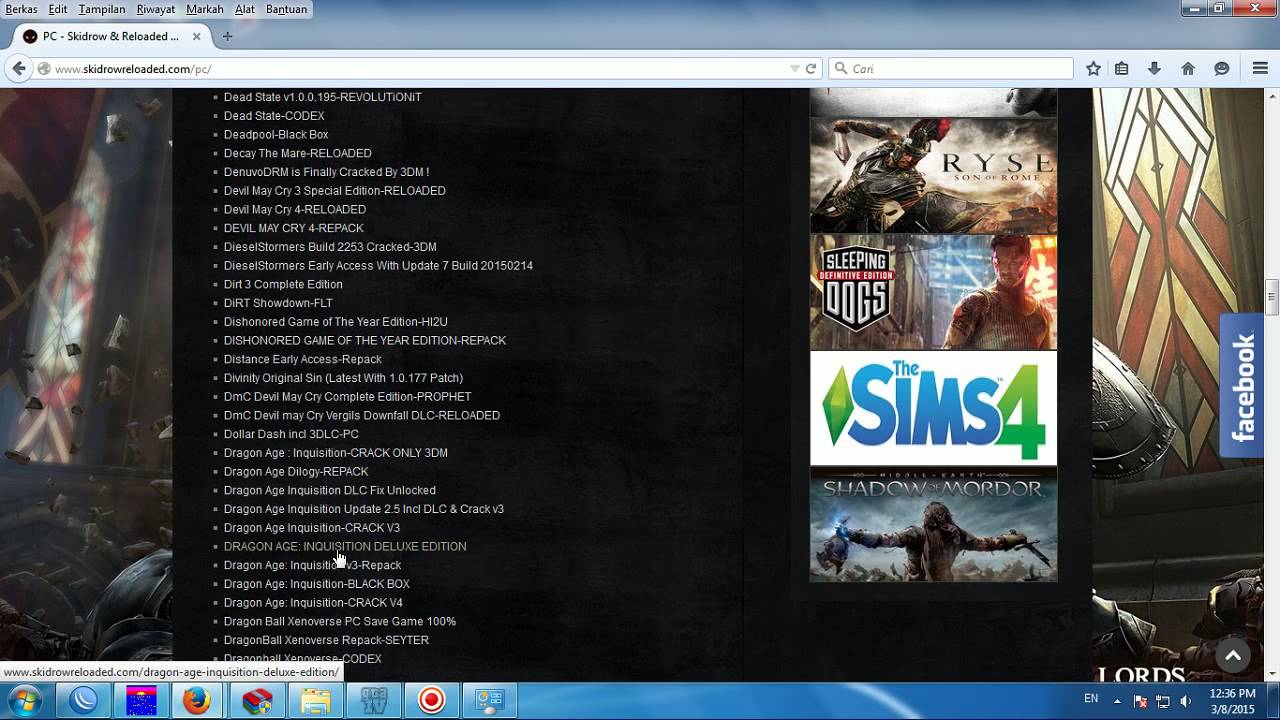Open DRAGON AGE: INQUISITION DELUXE EDITION link

point(345,546)
